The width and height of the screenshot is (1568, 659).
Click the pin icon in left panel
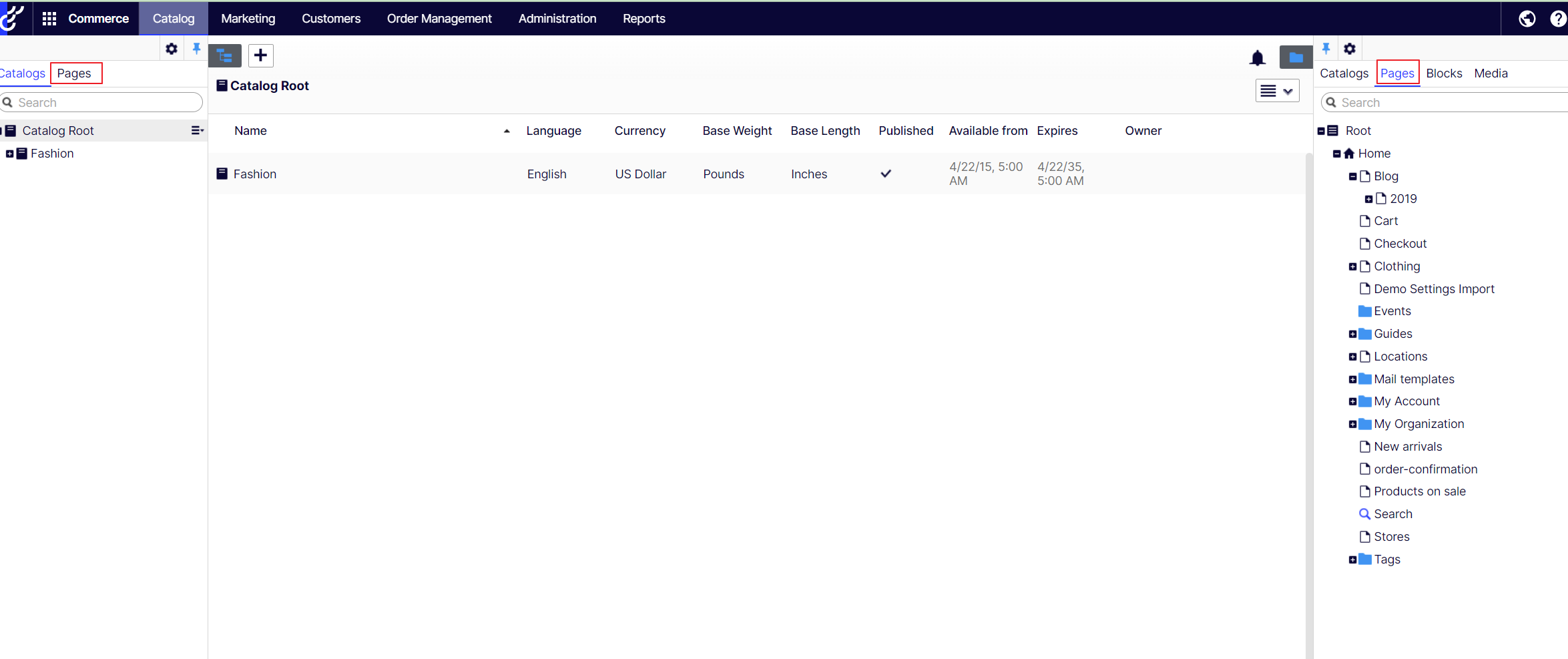(x=196, y=49)
